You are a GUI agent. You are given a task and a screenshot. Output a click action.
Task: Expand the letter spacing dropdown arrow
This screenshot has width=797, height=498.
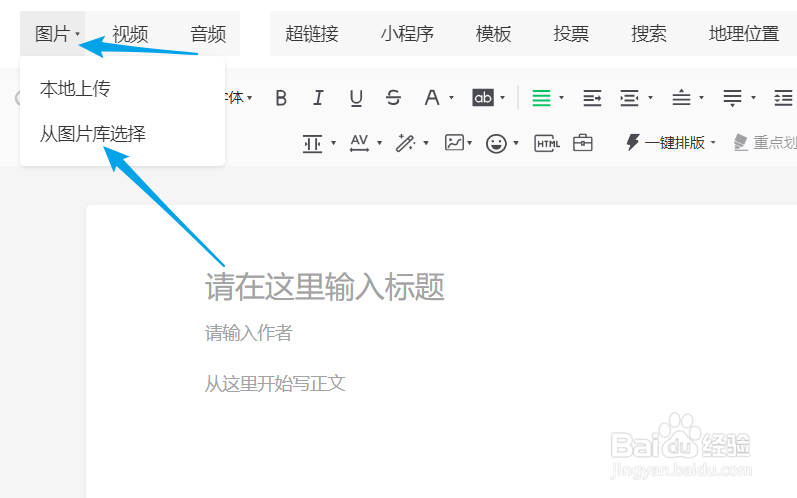coord(379,143)
